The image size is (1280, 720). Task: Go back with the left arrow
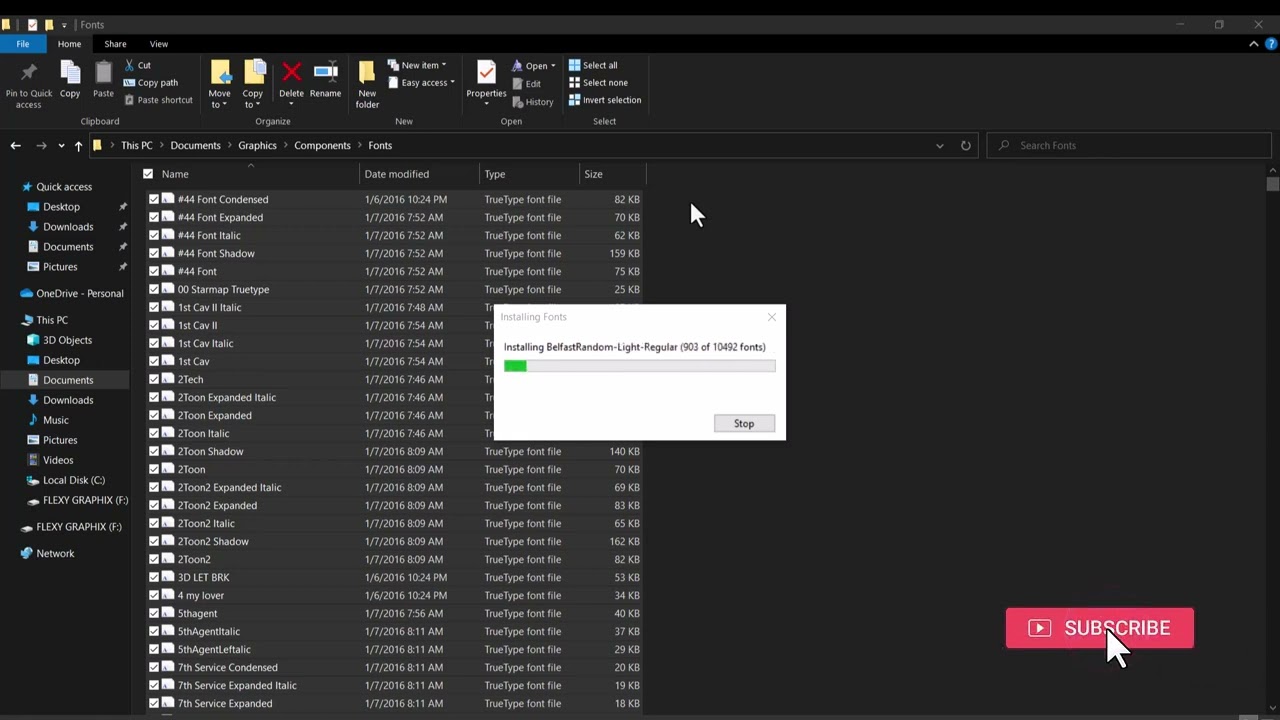[15, 145]
